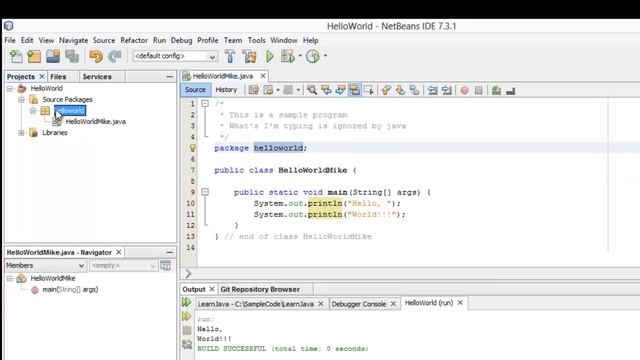Click the Shift Line Left icon
640x360 pixels.
(x=432, y=90)
